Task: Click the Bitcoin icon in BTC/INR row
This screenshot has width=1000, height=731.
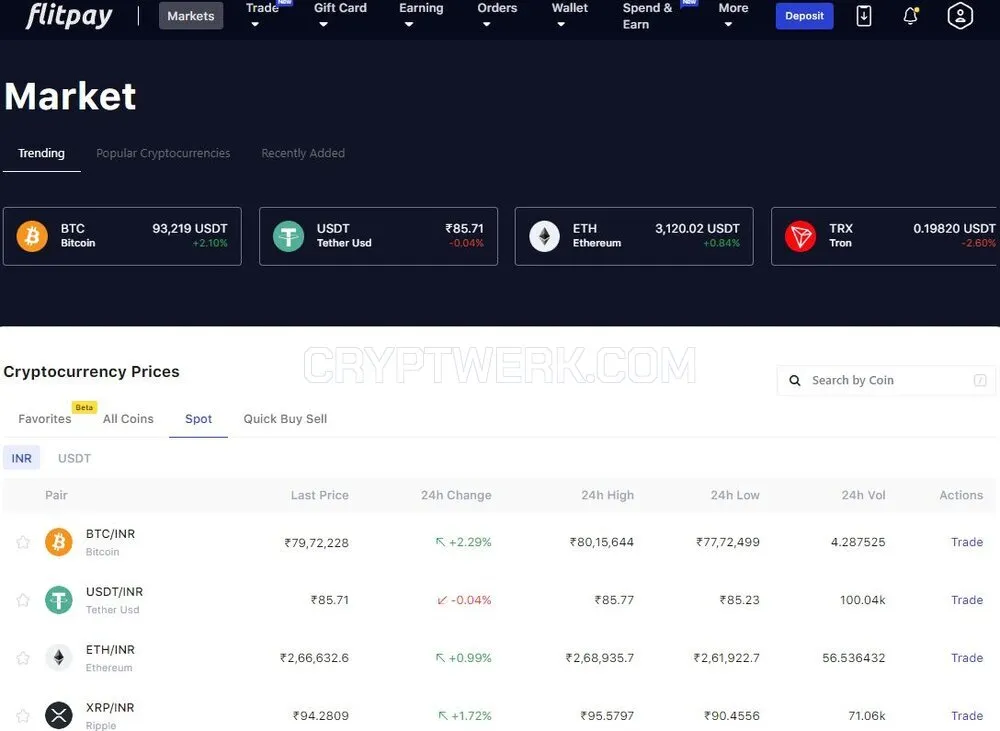Action: tap(59, 542)
